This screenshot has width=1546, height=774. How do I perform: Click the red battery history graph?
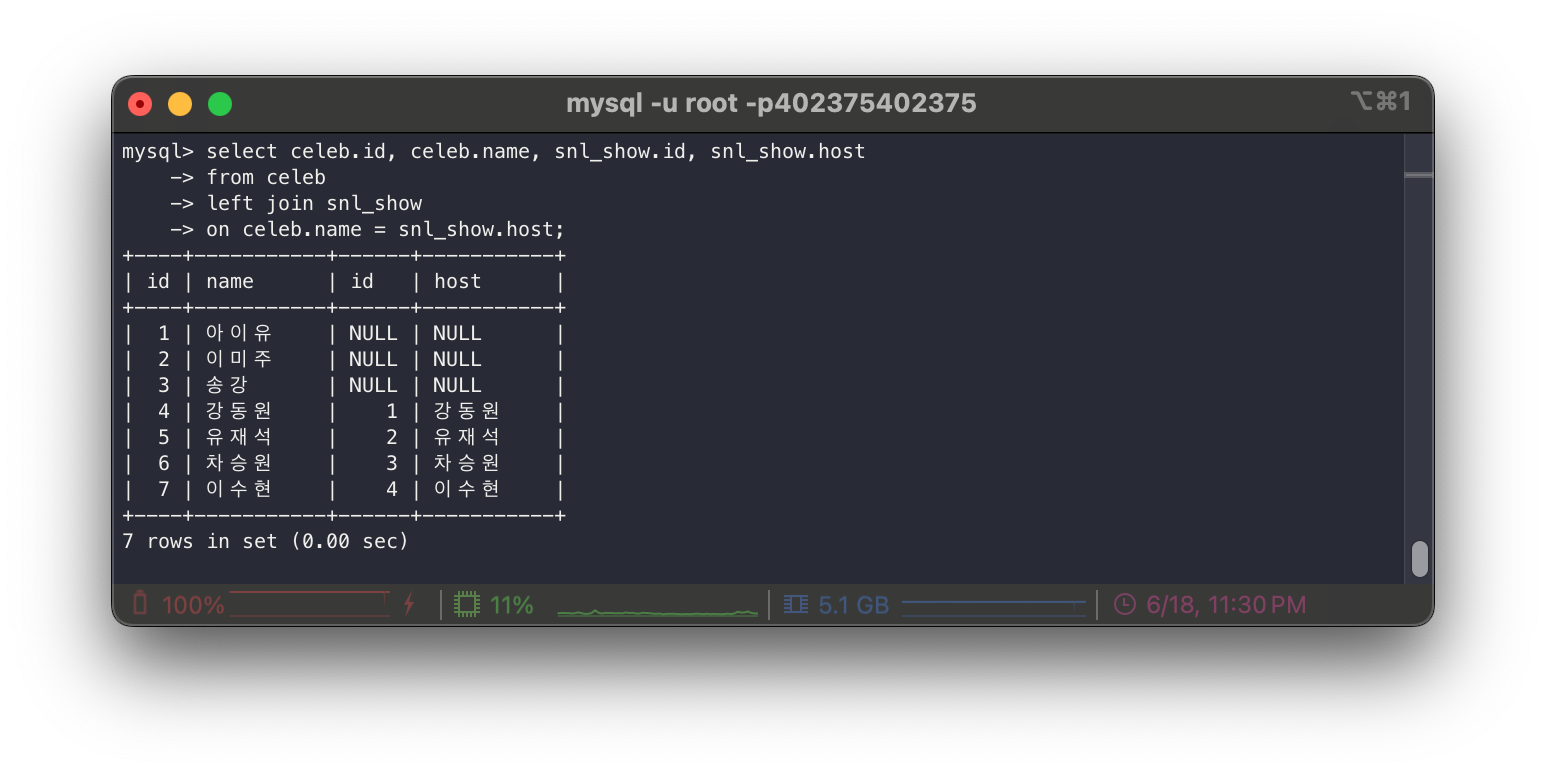coord(309,605)
